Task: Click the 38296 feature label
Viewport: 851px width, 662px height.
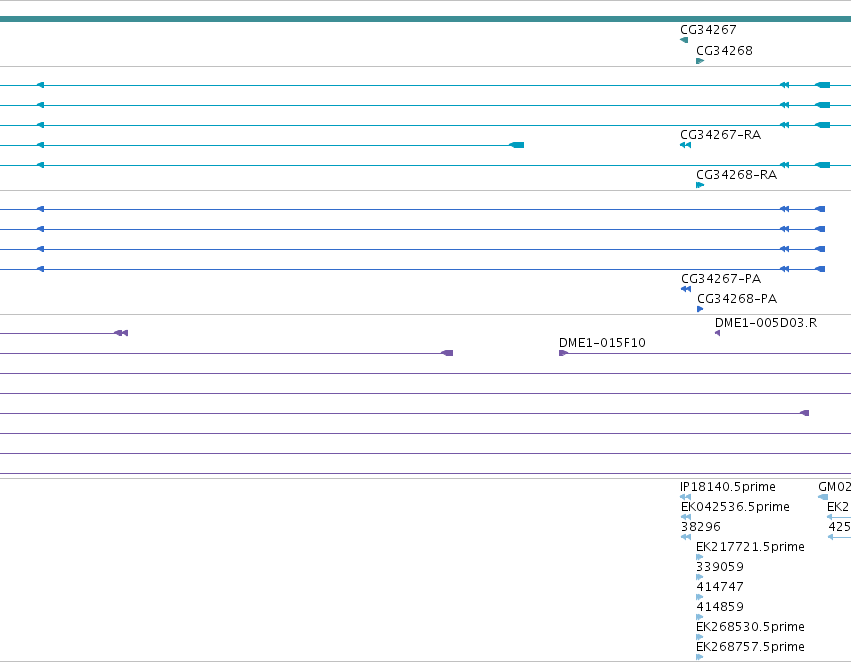Action: [x=701, y=527]
